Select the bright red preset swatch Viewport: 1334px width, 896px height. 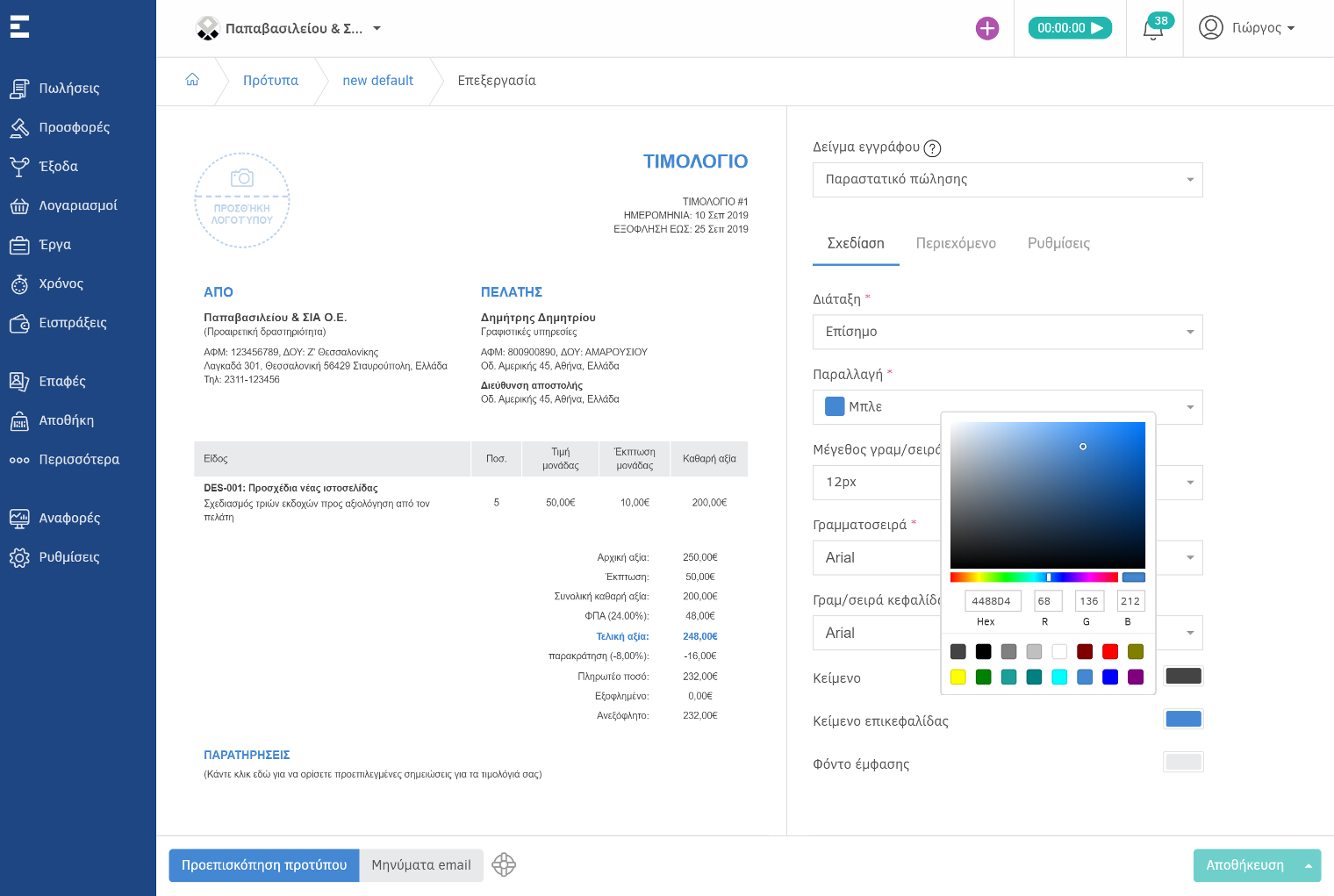(x=1110, y=651)
